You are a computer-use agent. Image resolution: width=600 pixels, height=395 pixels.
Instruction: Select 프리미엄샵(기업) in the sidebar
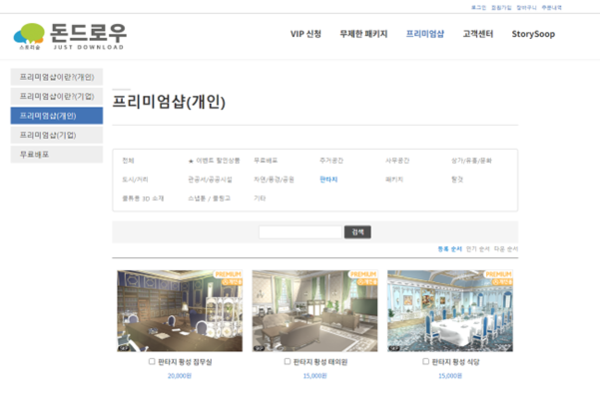click(57, 135)
